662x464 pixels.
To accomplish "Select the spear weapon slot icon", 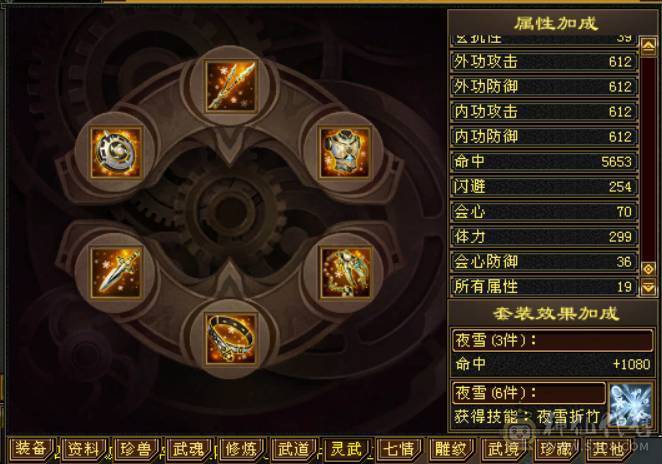I will pyautogui.click(x=231, y=87).
